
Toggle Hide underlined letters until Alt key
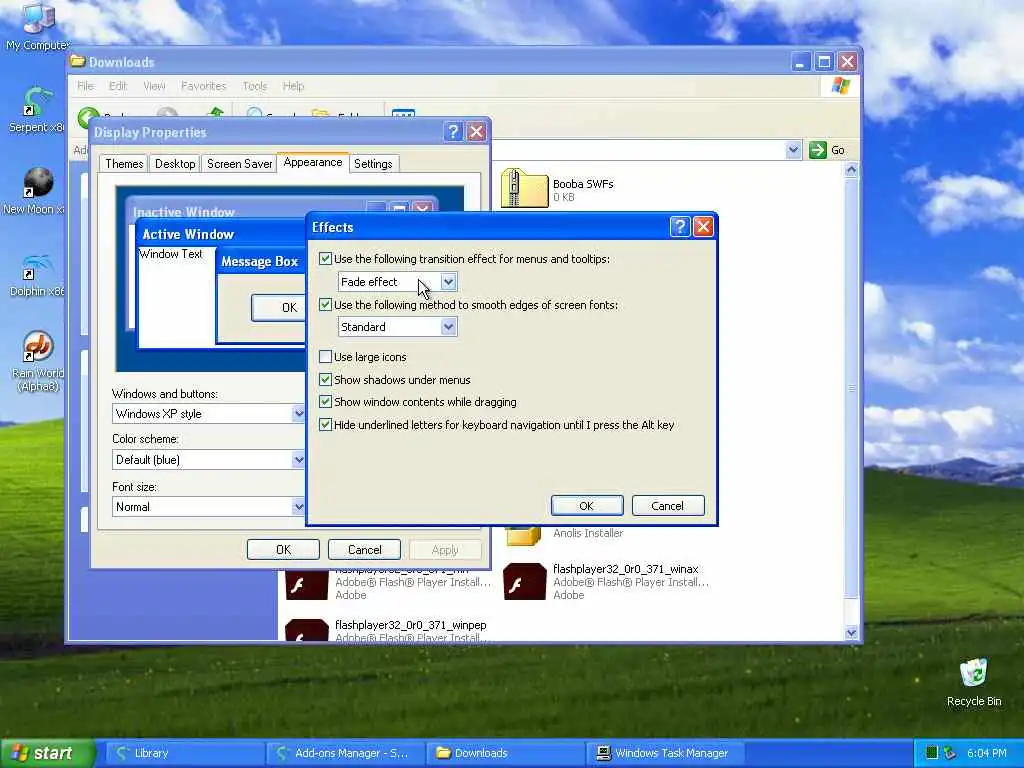[x=325, y=424]
